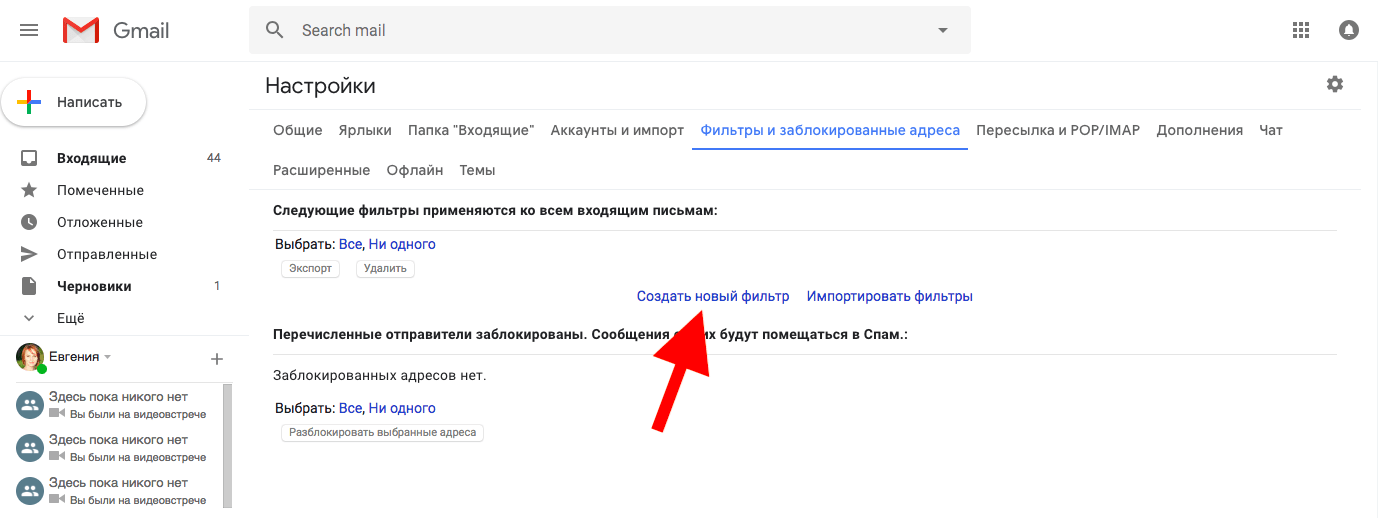Image resolution: width=1378 pixels, height=518 pixels.
Task: Switch to the Аккаунты и импорт tab
Action: [617, 130]
